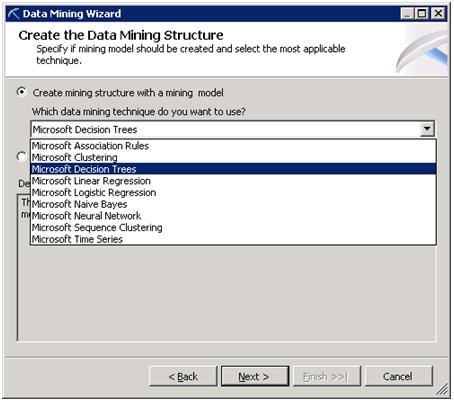Click the Data Mining Wizard title bar icon

click(14, 14)
